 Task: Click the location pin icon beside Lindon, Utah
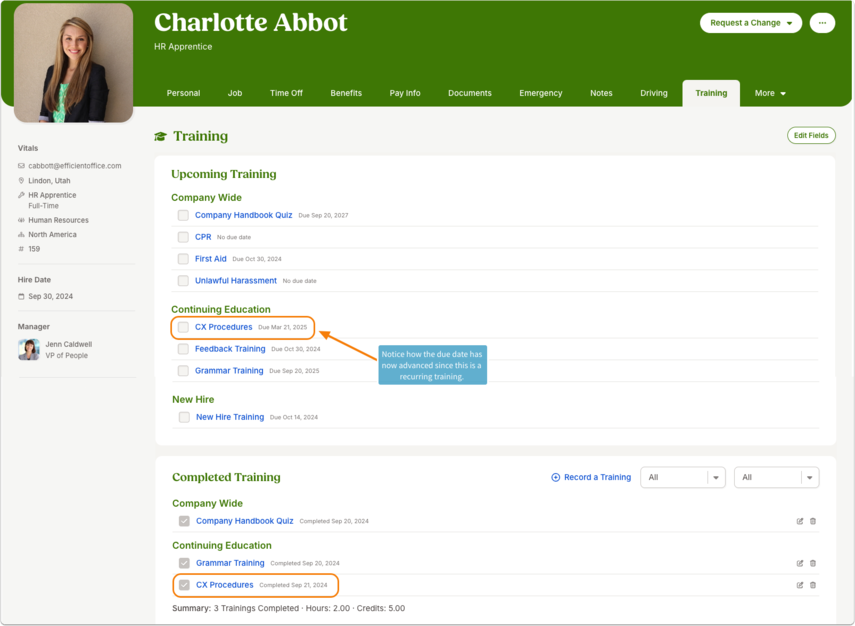21,180
